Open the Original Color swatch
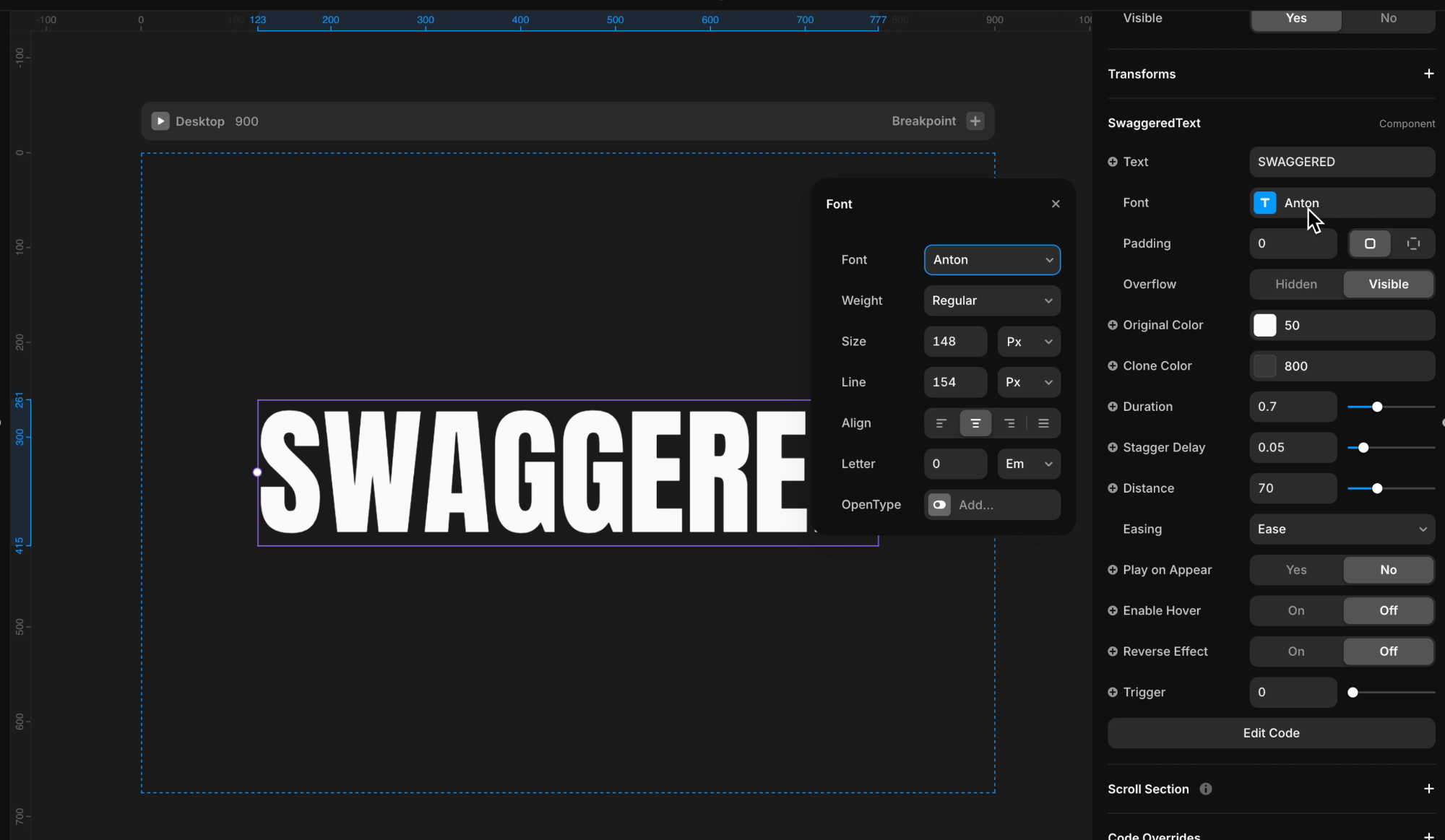Screen dimensions: 1445x840 [1264, 325]
